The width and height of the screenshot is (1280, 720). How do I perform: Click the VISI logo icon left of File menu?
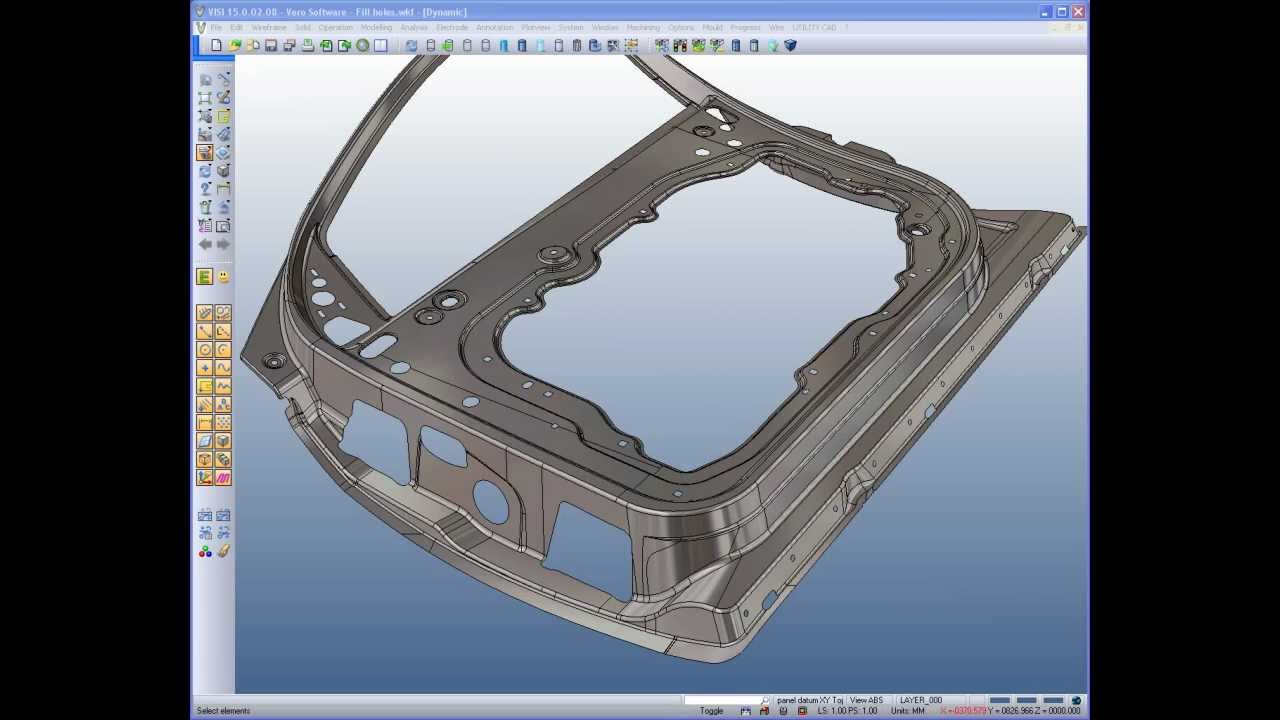point(201,28)
